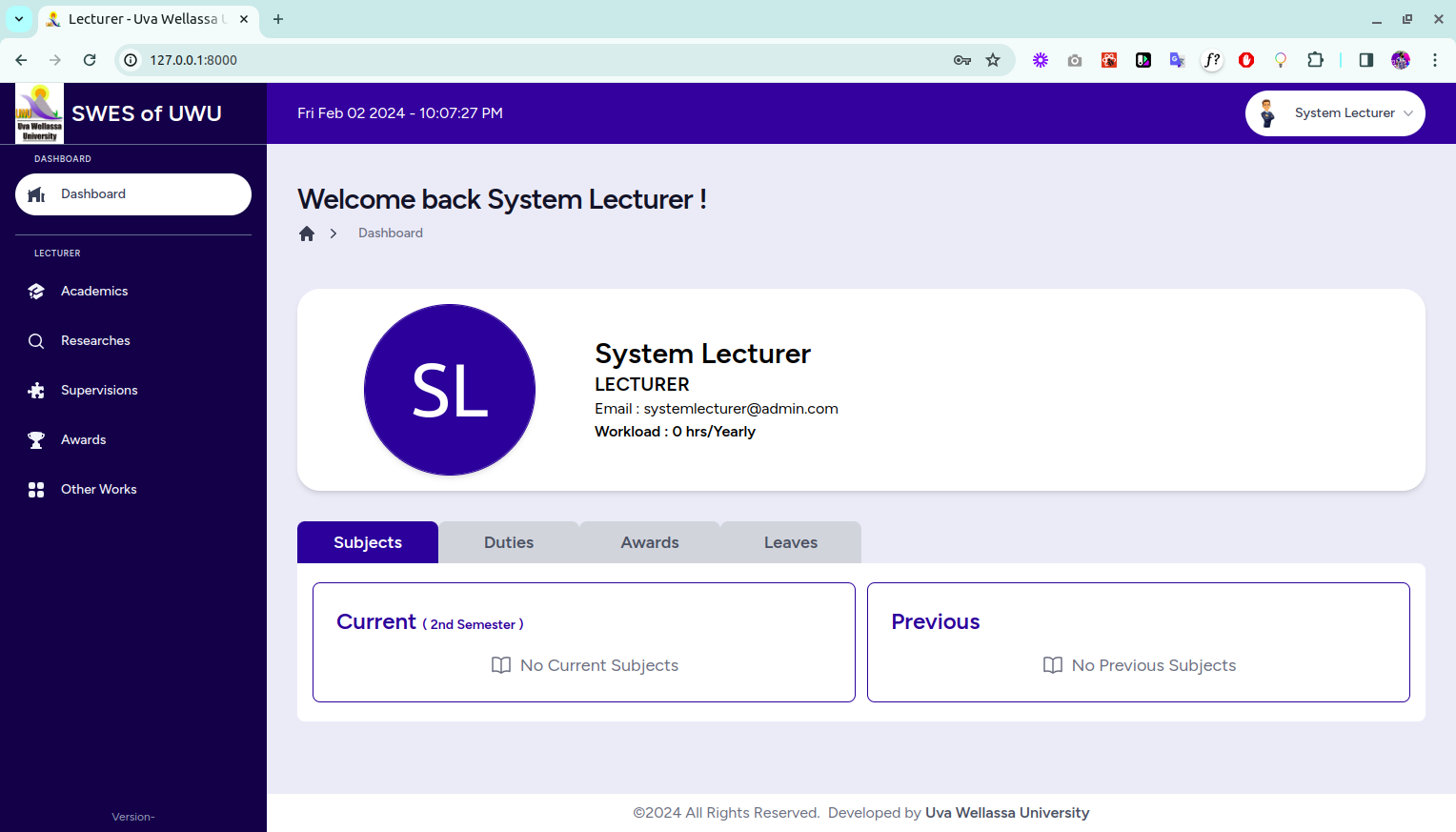Image resolution: width=1456 pixels, height=832 pixels.
Task: Open the Dashboard sidebar button
Action: (133, 194)
